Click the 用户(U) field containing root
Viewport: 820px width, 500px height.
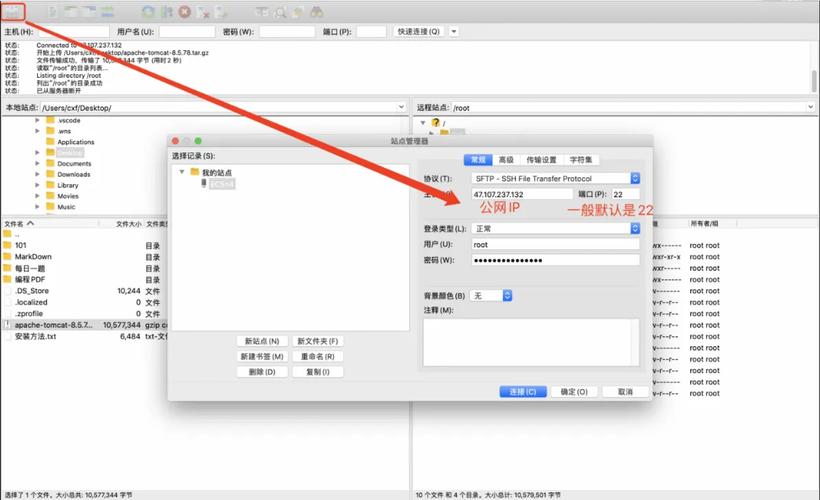[x=555, y=244]
